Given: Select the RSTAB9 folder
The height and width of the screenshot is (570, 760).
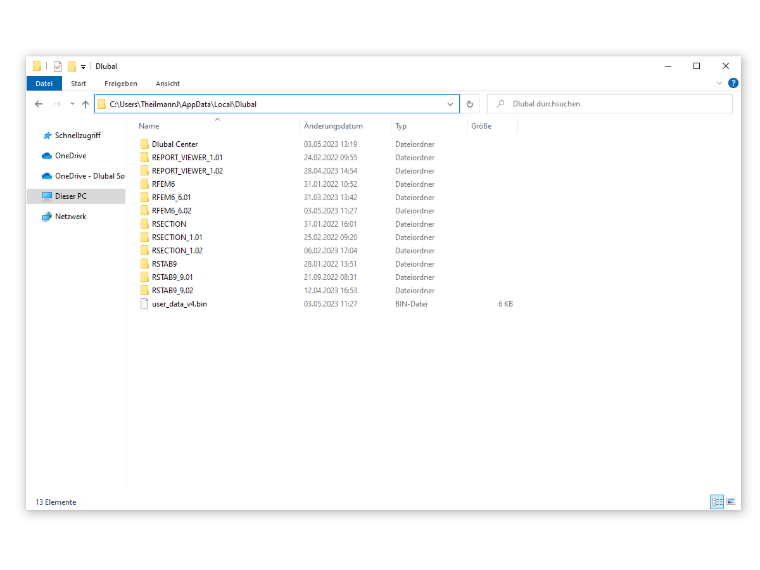Looking at the screenshot, I should click(x=164, y=264).
